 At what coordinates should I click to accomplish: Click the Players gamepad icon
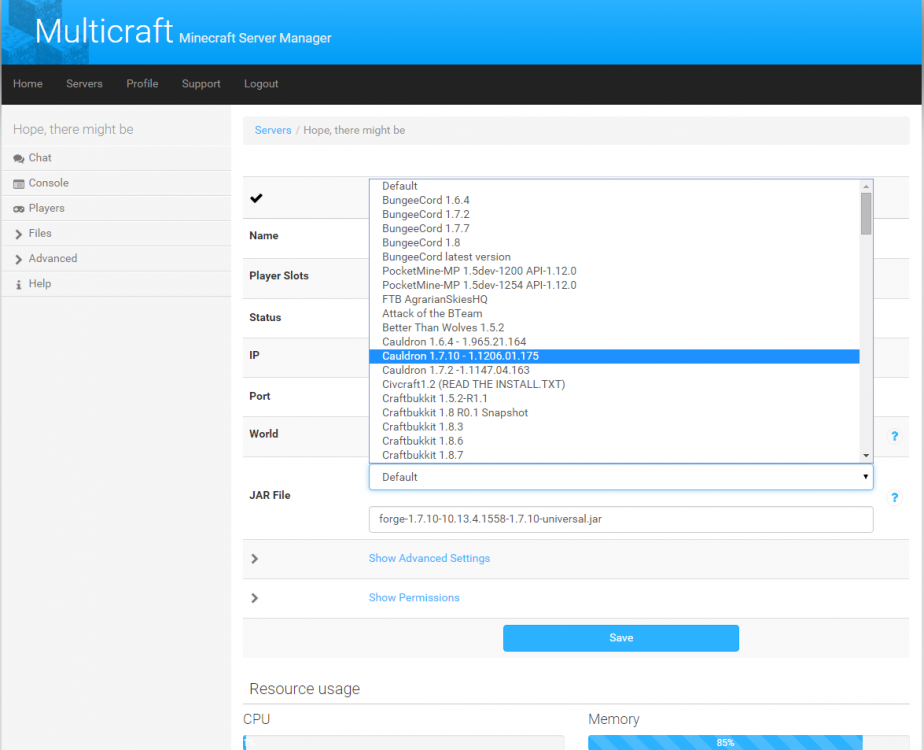pyautogui.click(x=19, y=209)
